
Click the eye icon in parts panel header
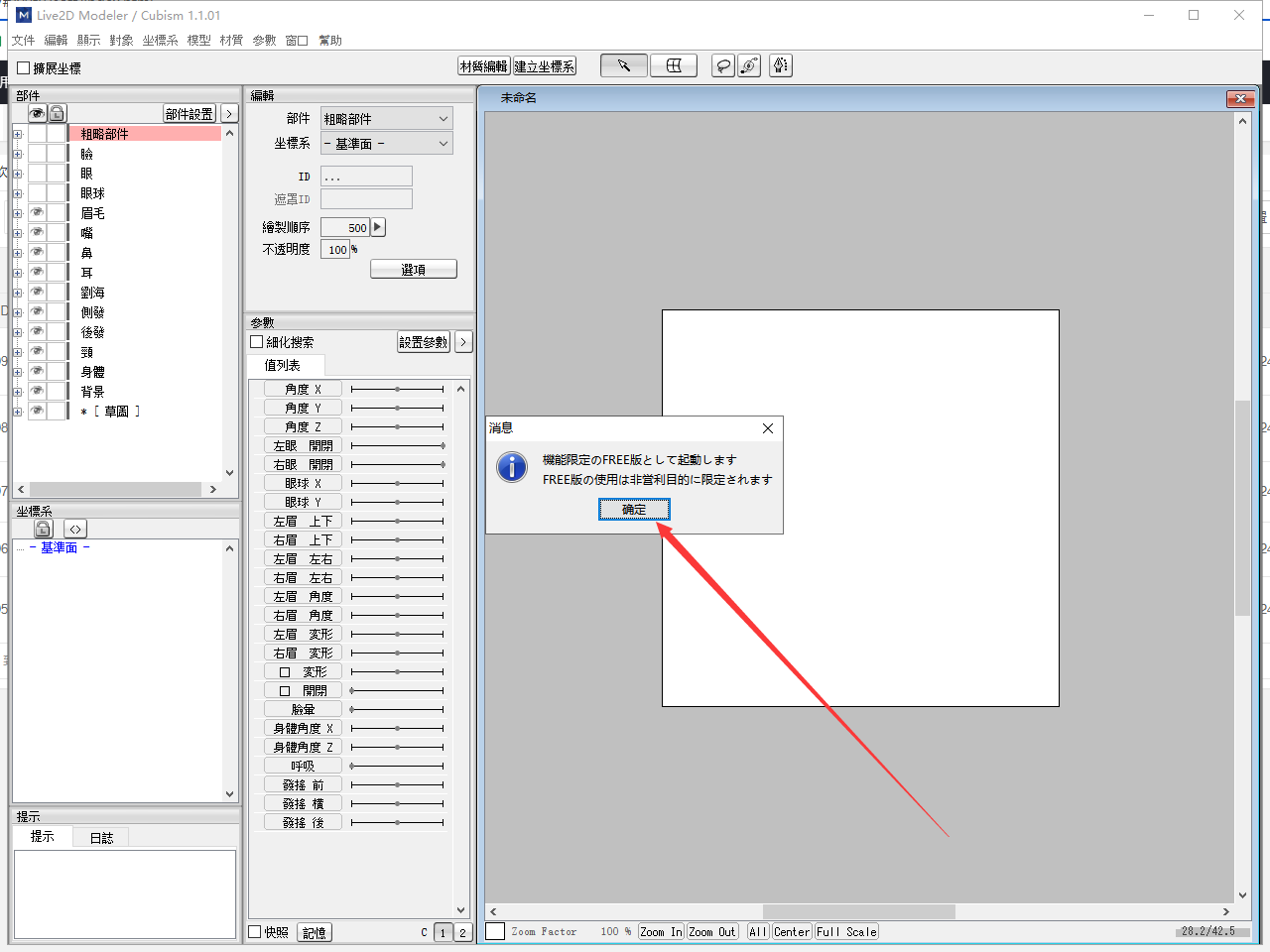(37, 114)
